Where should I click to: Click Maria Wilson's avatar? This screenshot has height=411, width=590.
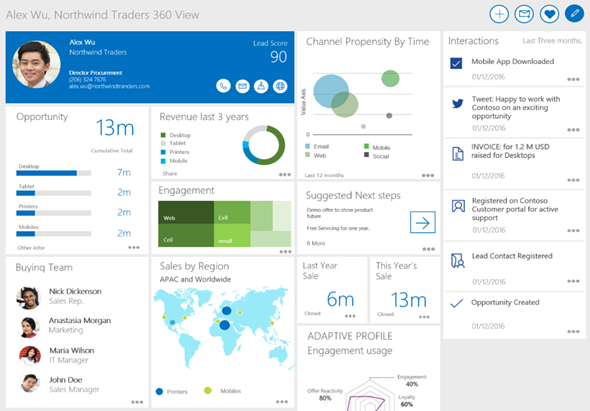(x=30, y=356)
